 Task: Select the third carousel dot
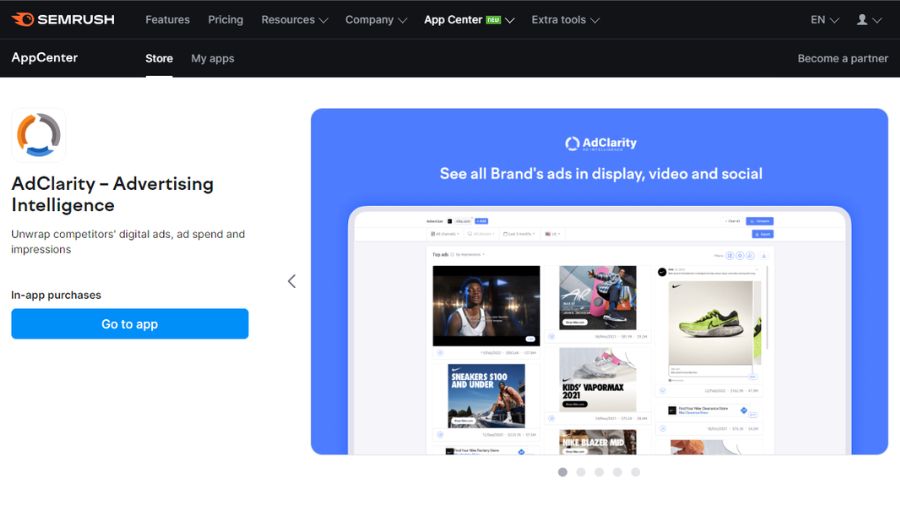point(599,472)
